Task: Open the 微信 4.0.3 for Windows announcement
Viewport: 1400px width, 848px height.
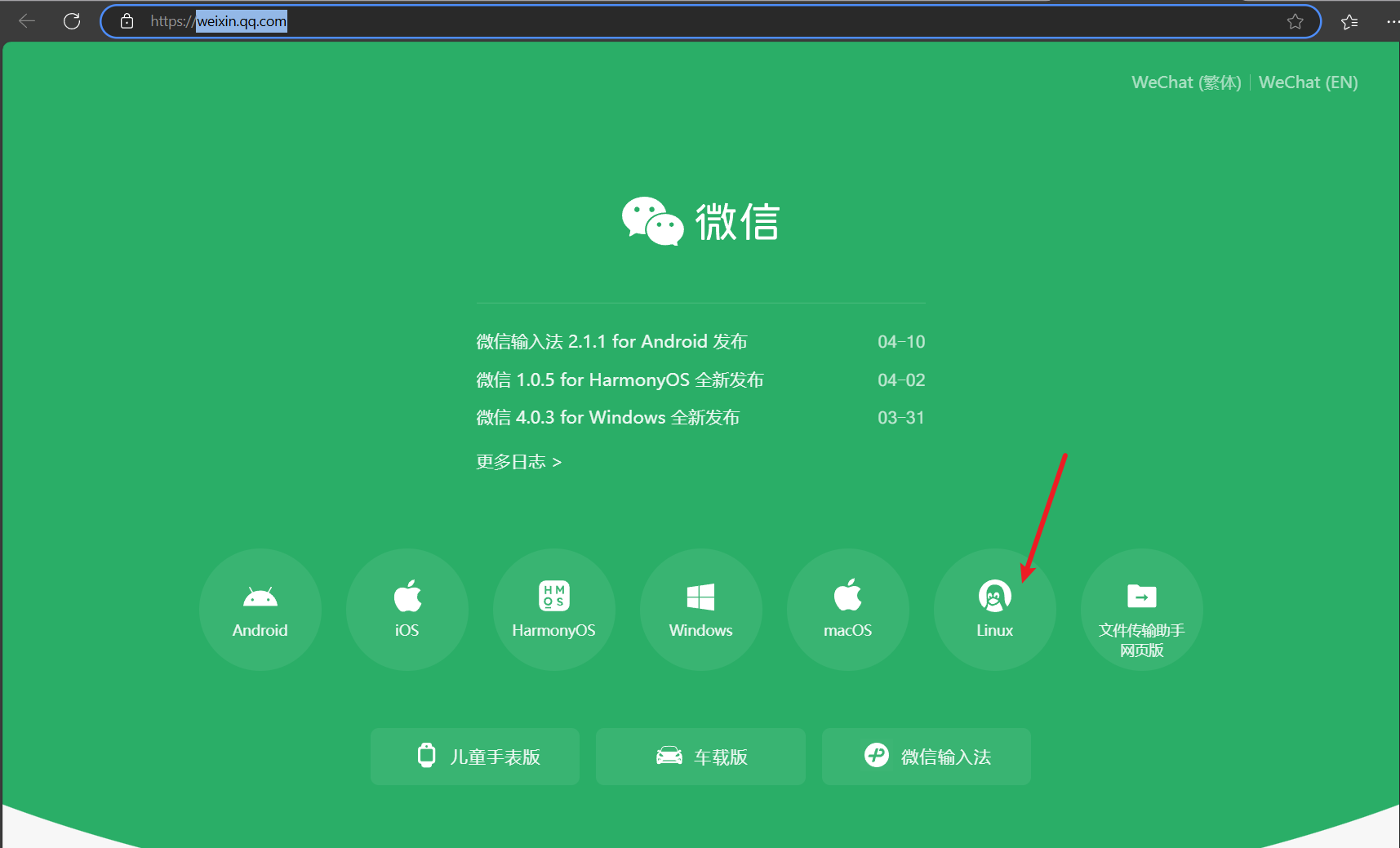Action: (x=608, y=417)
